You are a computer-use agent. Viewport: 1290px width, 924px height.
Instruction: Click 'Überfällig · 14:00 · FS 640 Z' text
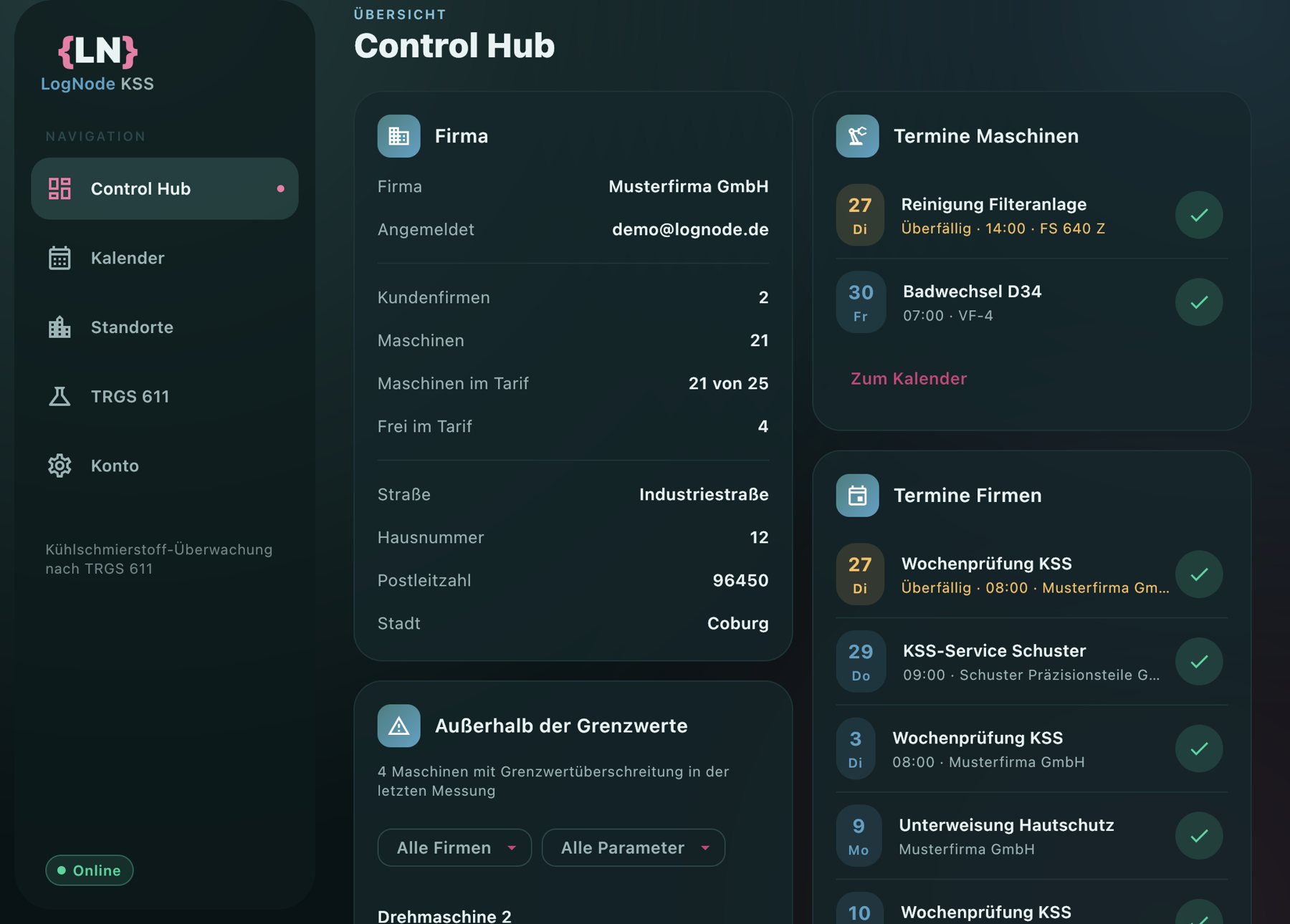tap(1003, 228)
